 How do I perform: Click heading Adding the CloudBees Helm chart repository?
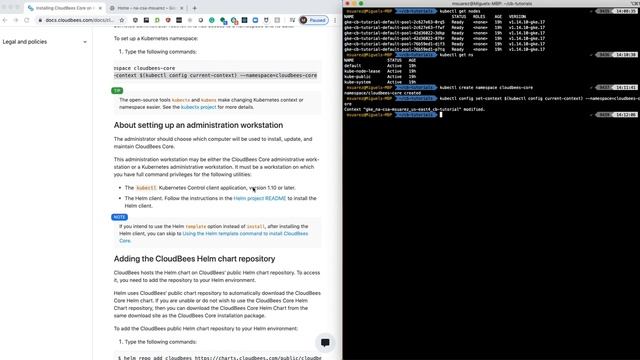click(x=194, y=259)
